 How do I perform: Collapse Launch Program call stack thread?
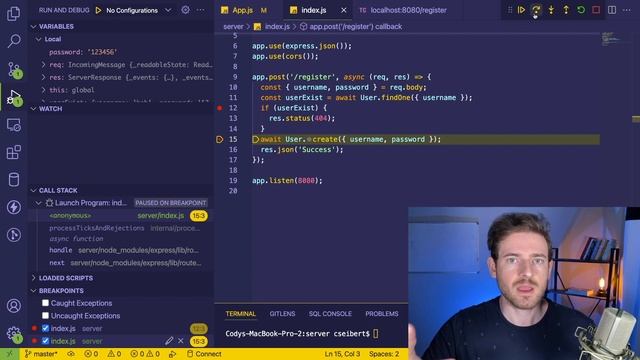38,203
